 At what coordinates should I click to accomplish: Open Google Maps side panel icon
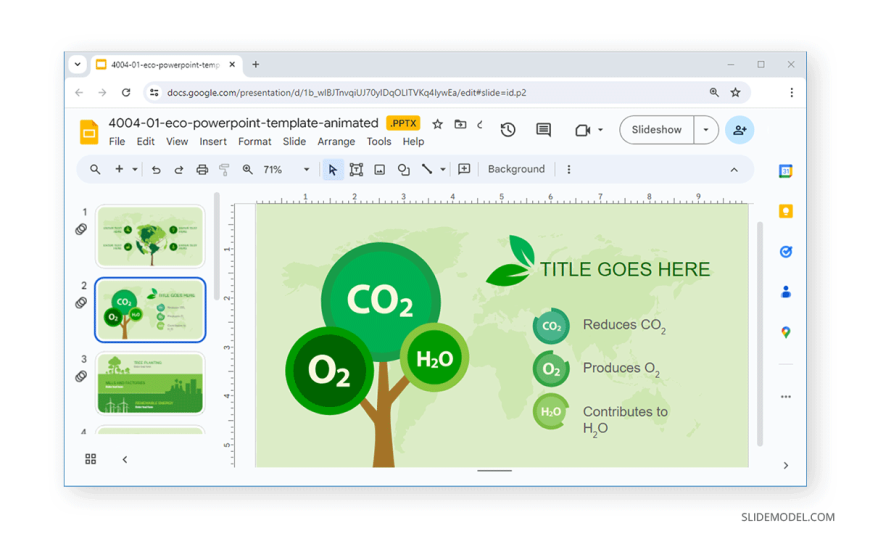coord(786,333)
